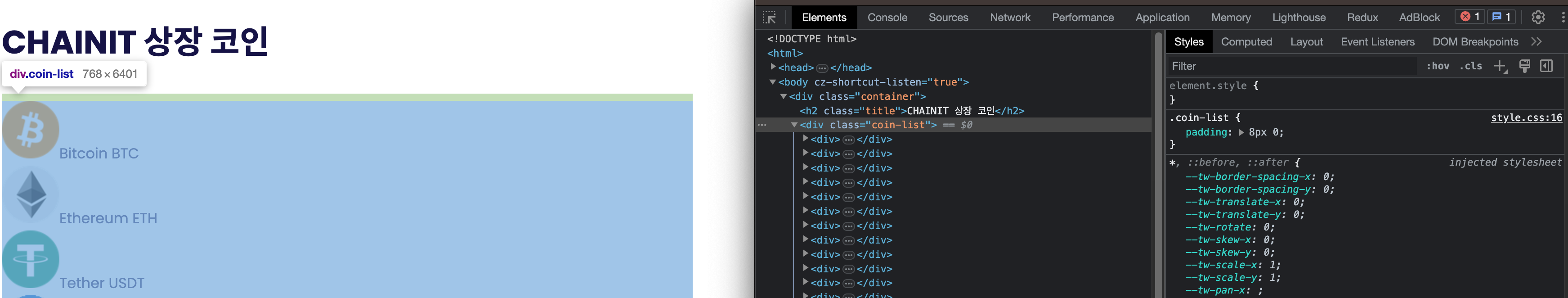This screenshot has height=298, width=1568.
Task: Open the Memory tab
Action: (x=1231, y=17)
